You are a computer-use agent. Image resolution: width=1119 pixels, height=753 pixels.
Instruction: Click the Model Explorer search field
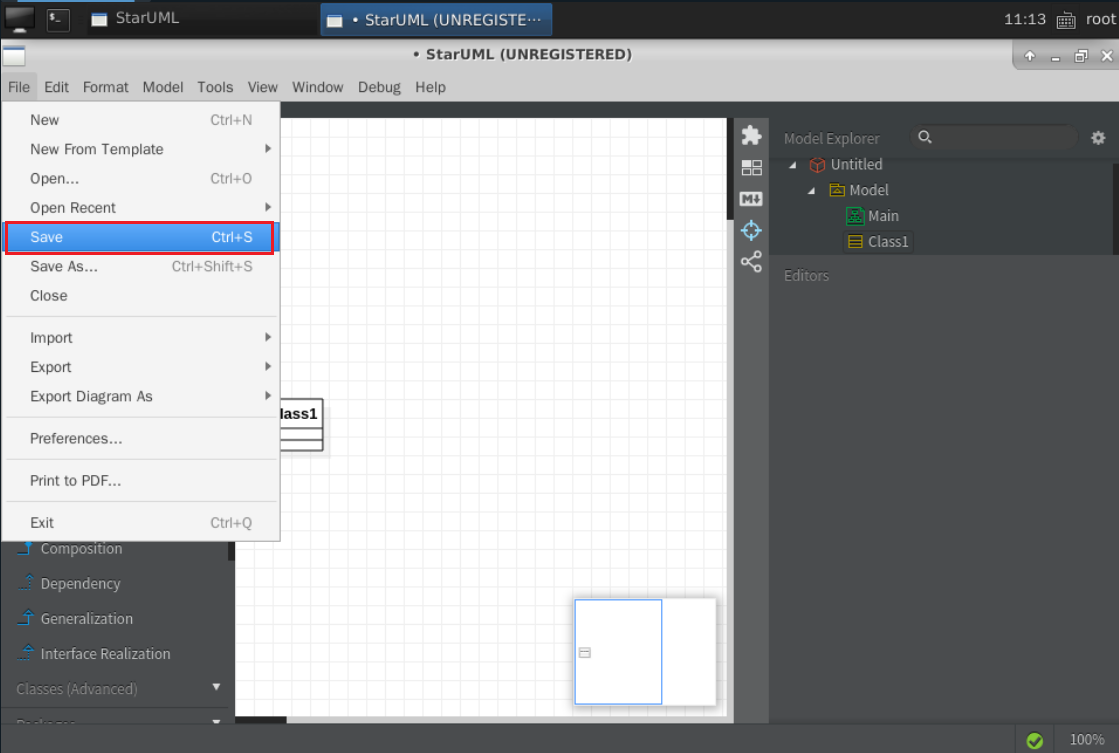(994, 137)
